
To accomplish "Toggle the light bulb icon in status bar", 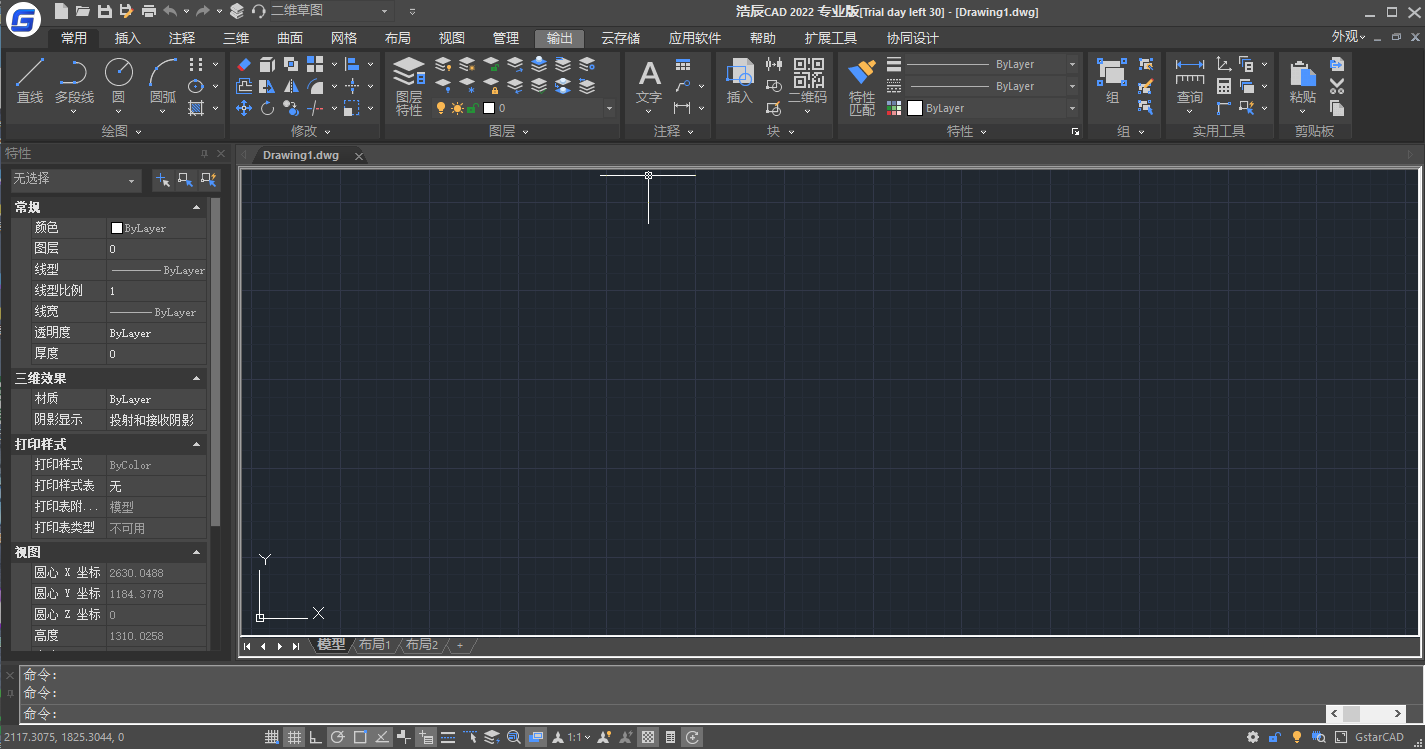I will click(1297, 738).
